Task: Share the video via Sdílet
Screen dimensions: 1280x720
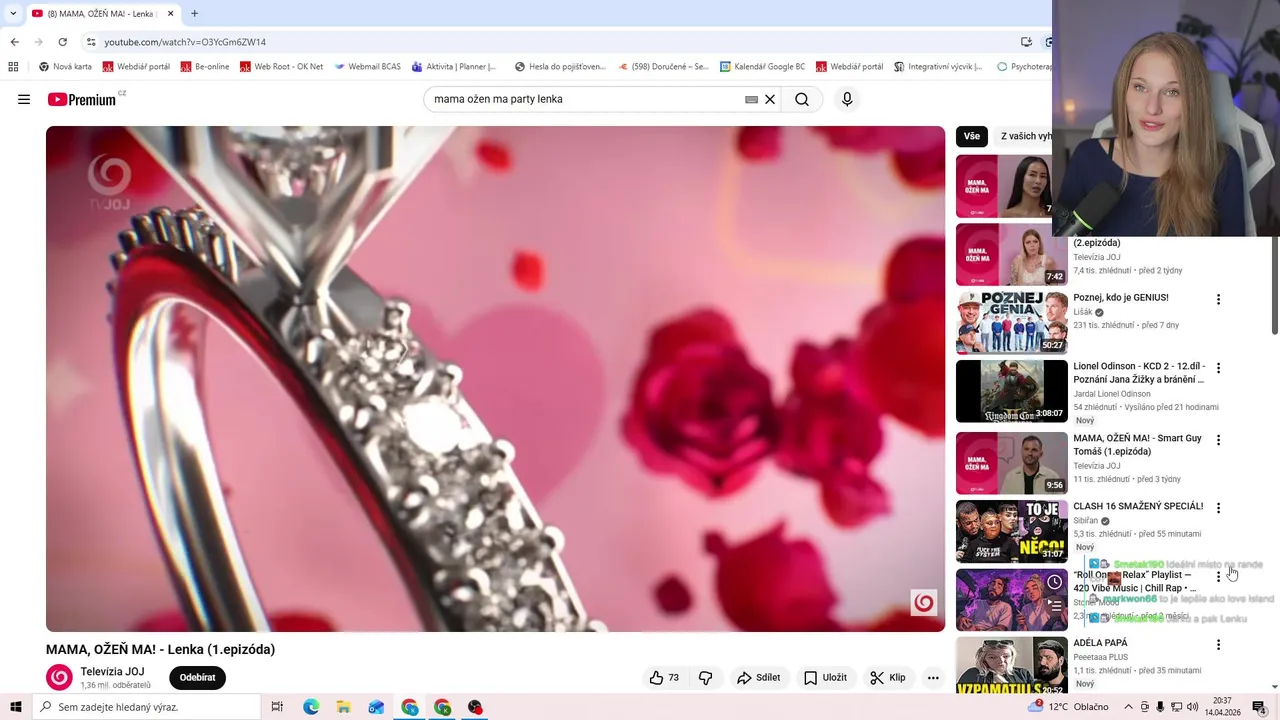Action: tap(759, 677)
